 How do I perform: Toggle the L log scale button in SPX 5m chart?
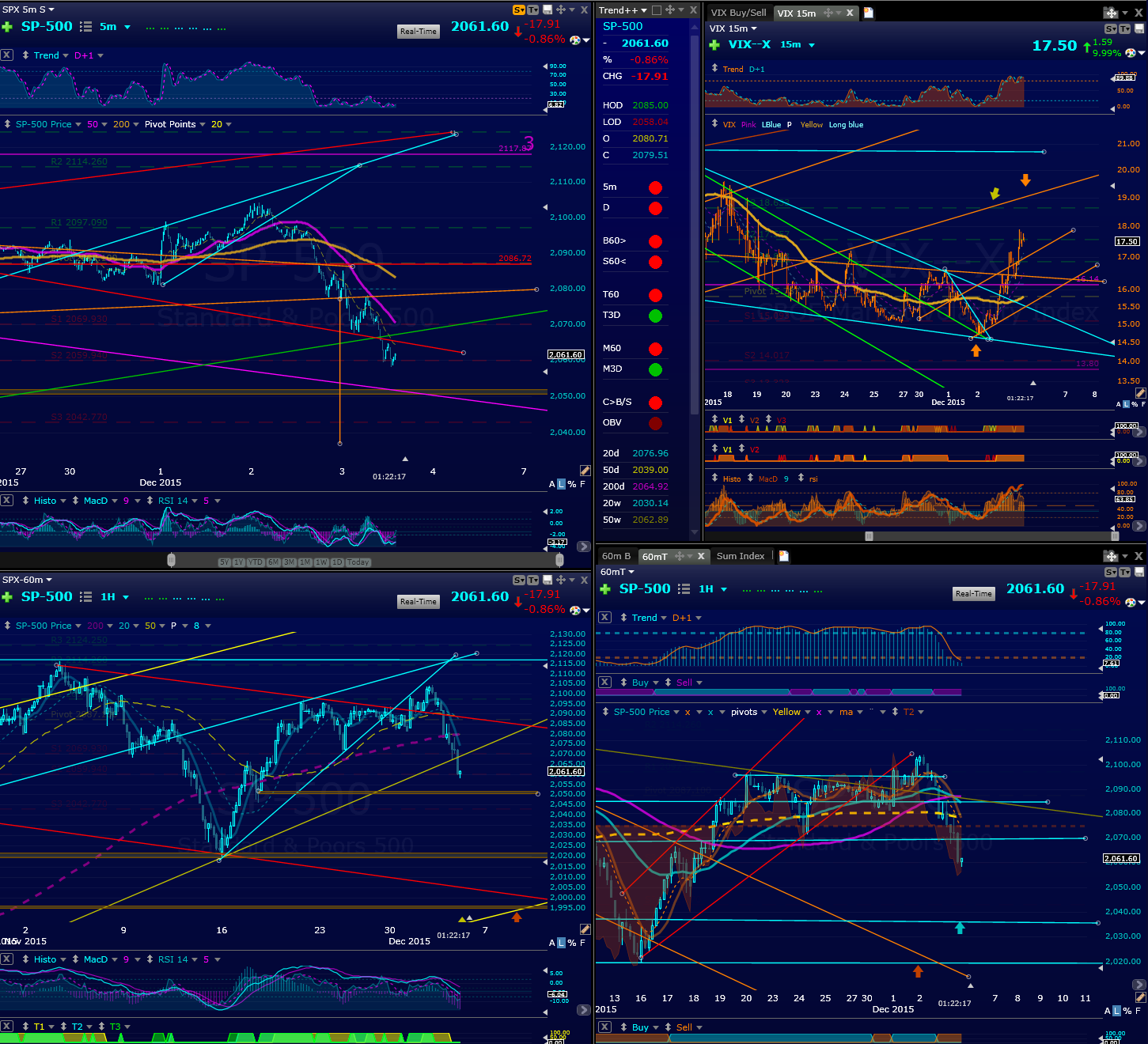point(562,484)
